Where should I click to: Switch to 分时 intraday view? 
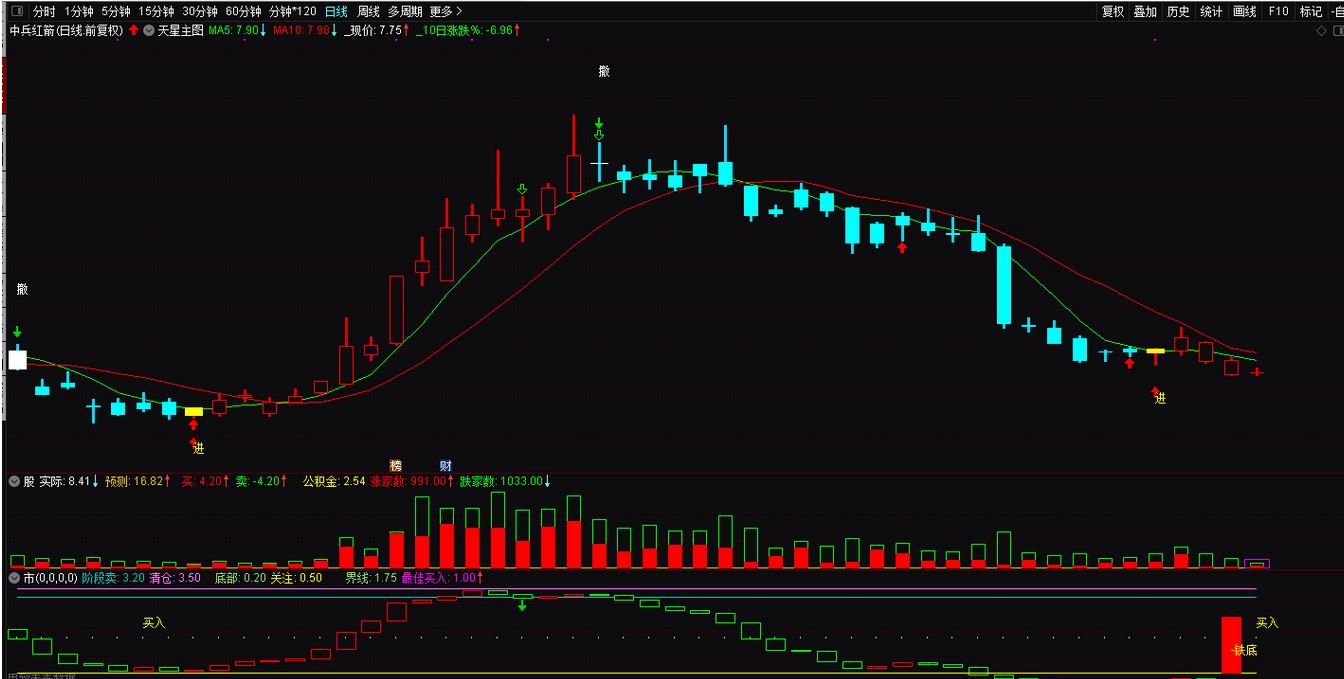(44, 12)
